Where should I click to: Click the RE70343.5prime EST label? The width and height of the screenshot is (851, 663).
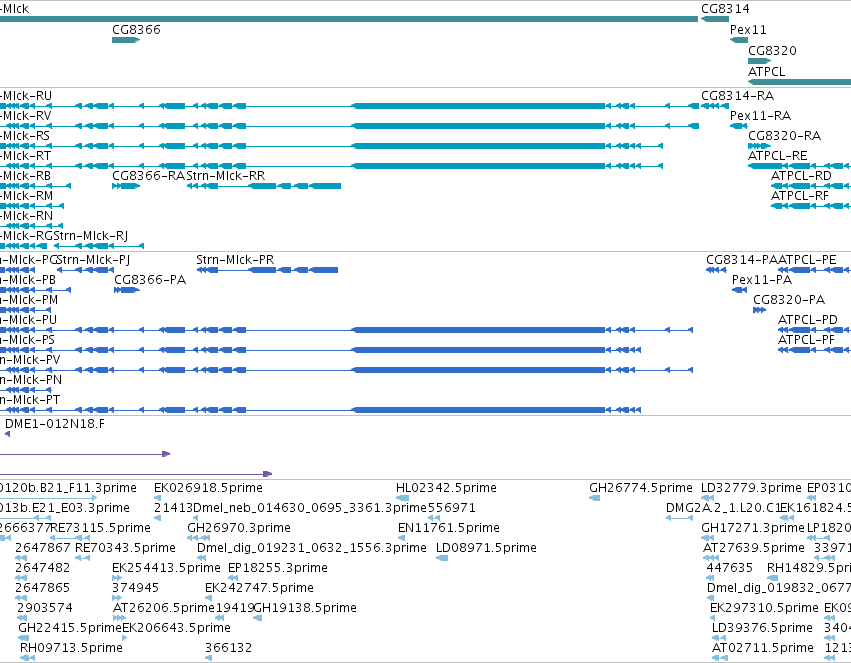[x=125, y=548]
